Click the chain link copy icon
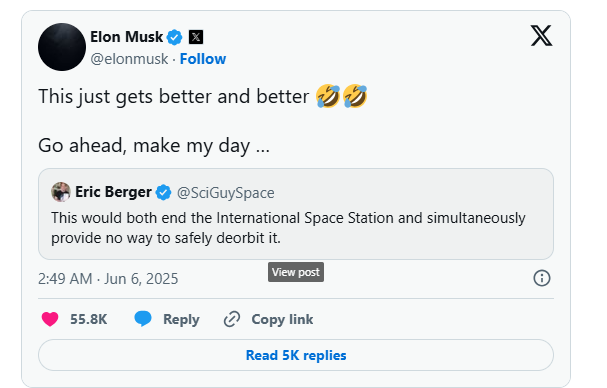 (232, 319)
